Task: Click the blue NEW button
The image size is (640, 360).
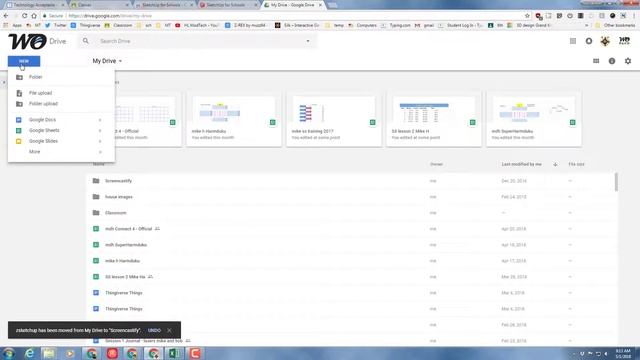Action: (x=24, y=61)
